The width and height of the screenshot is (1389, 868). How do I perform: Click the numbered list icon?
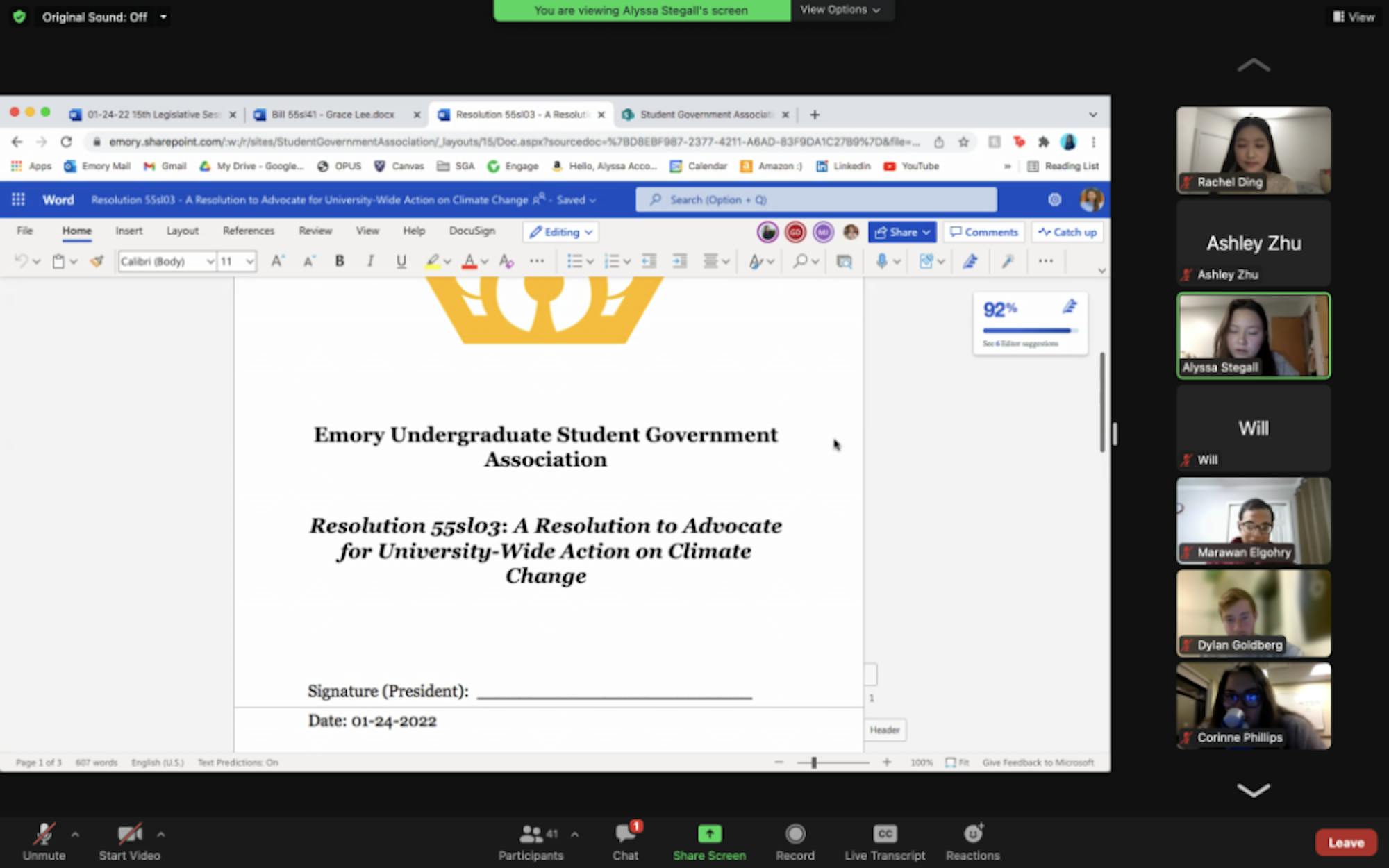point(611,261)
